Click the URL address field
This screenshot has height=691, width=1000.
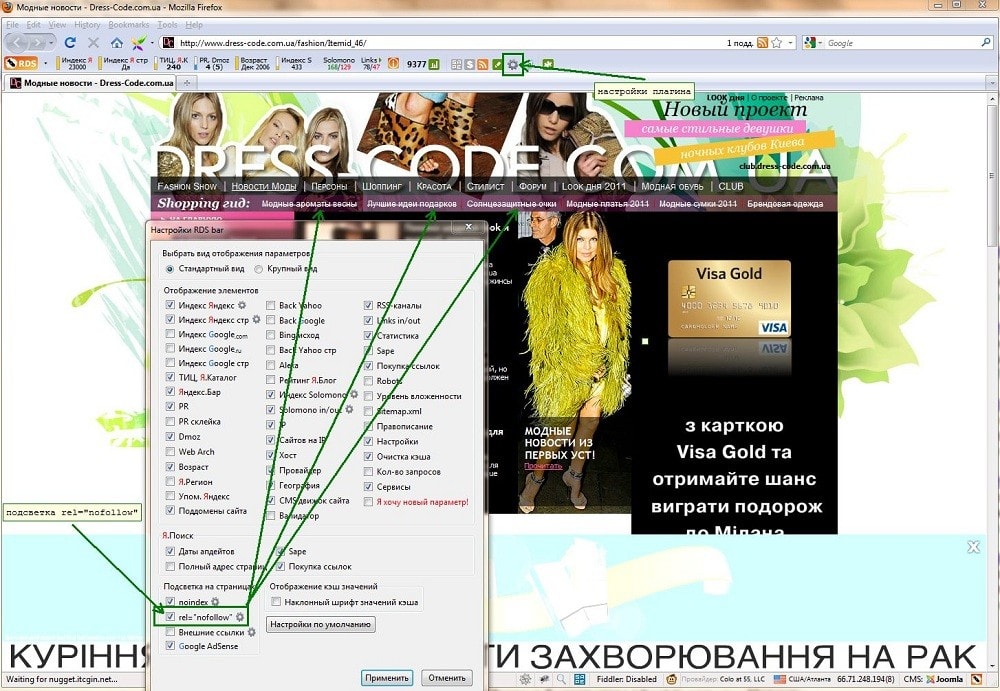click(446, 43)
